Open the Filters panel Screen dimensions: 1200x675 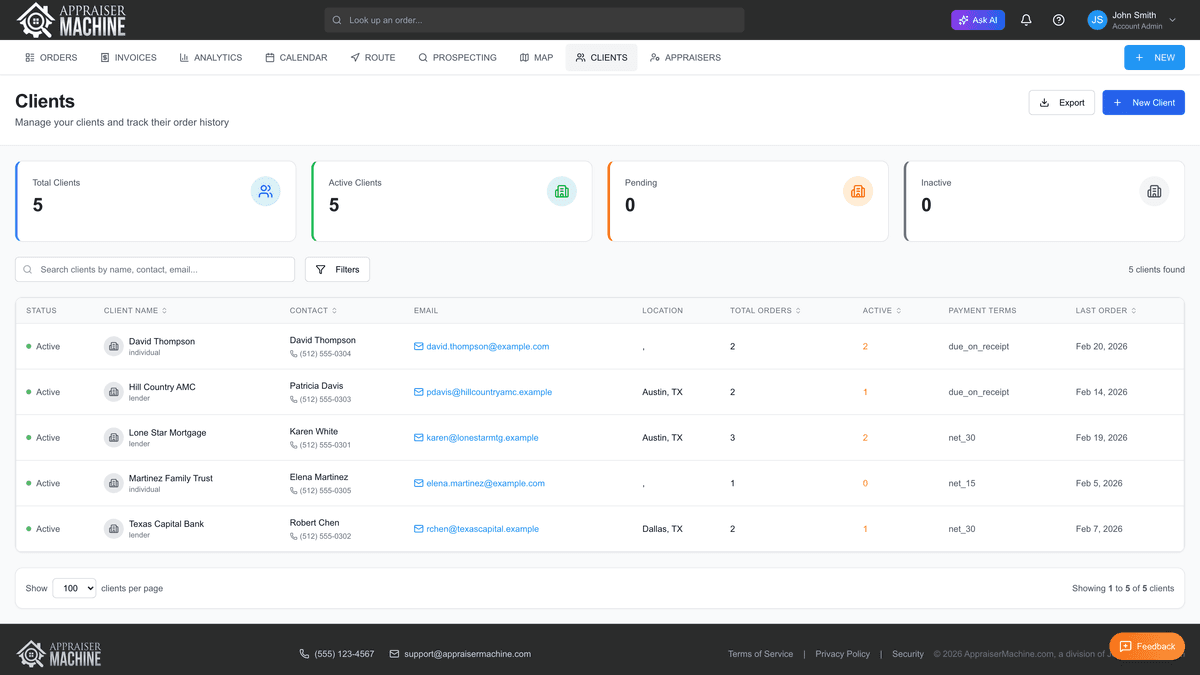[x=337, y=269]
